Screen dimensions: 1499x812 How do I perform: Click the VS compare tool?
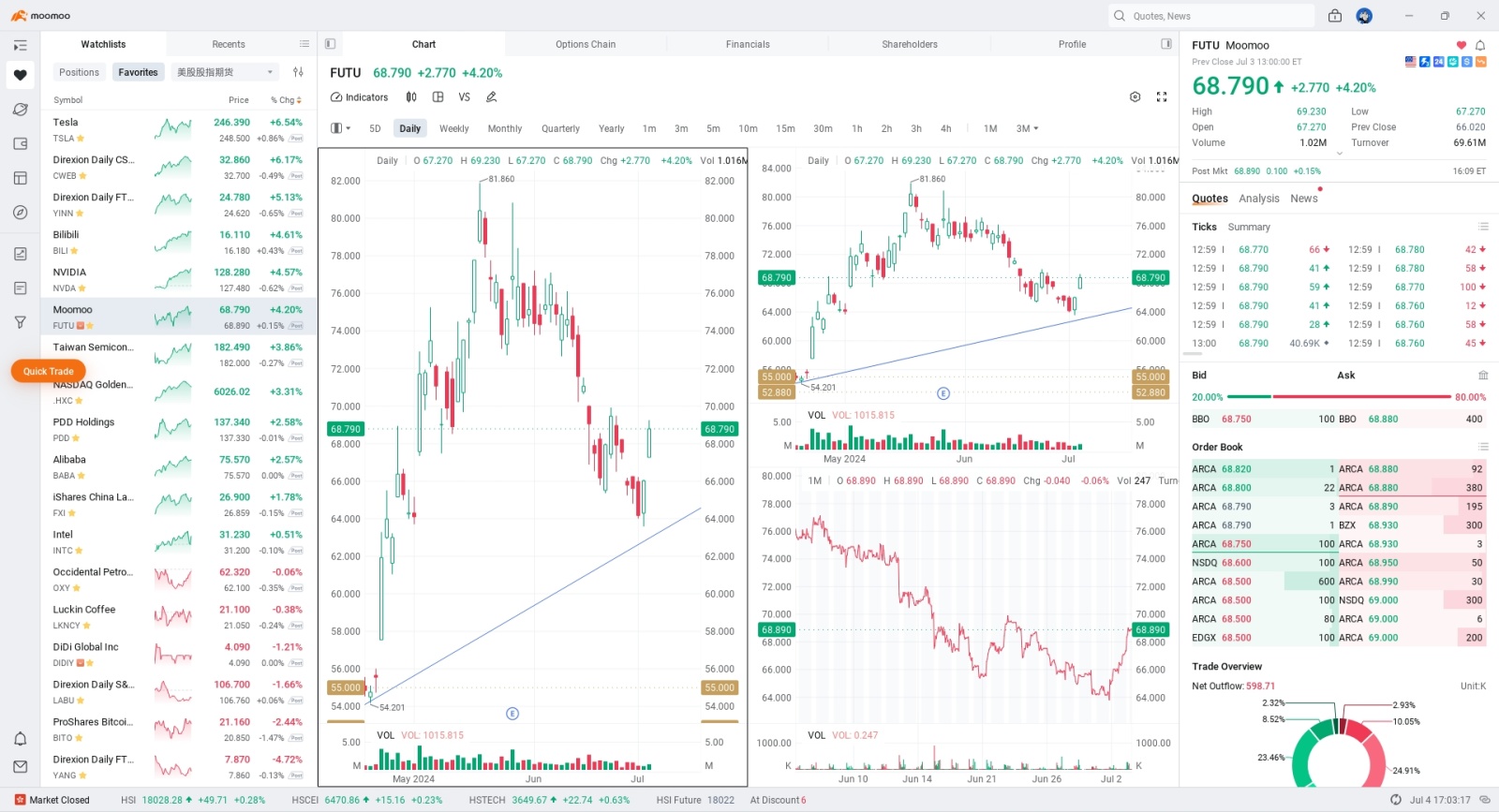coord(464,97)
